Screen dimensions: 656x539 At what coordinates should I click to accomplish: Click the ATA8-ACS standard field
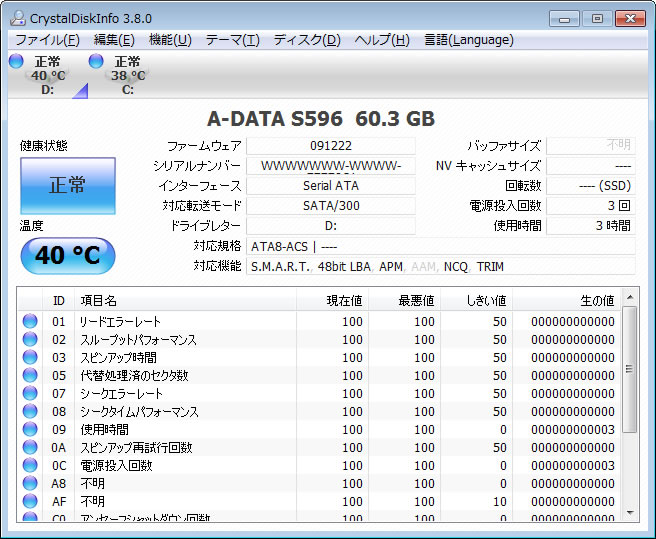[x=441, y=246]
